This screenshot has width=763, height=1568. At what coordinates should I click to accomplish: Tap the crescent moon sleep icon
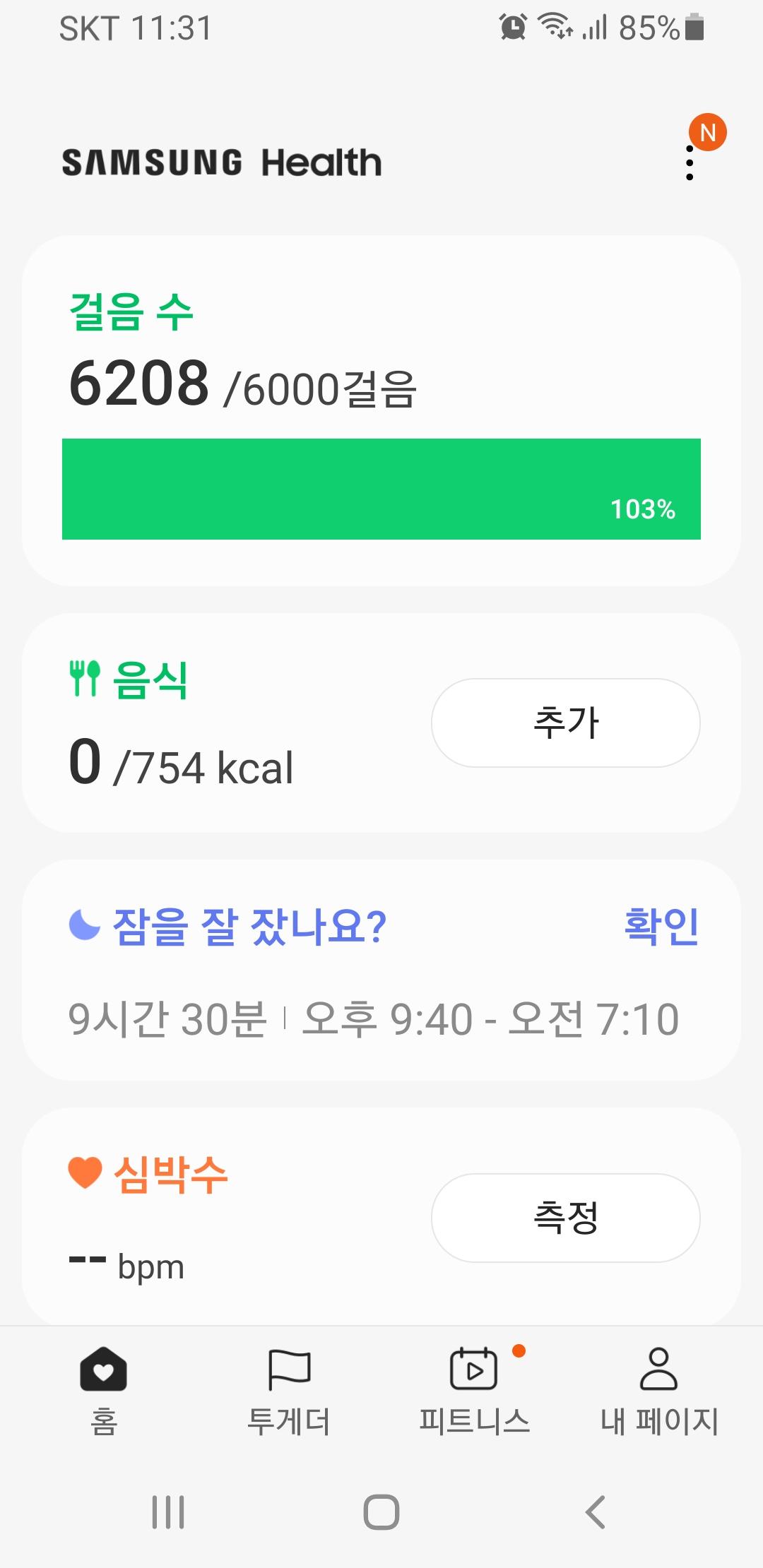coord(85,925)
